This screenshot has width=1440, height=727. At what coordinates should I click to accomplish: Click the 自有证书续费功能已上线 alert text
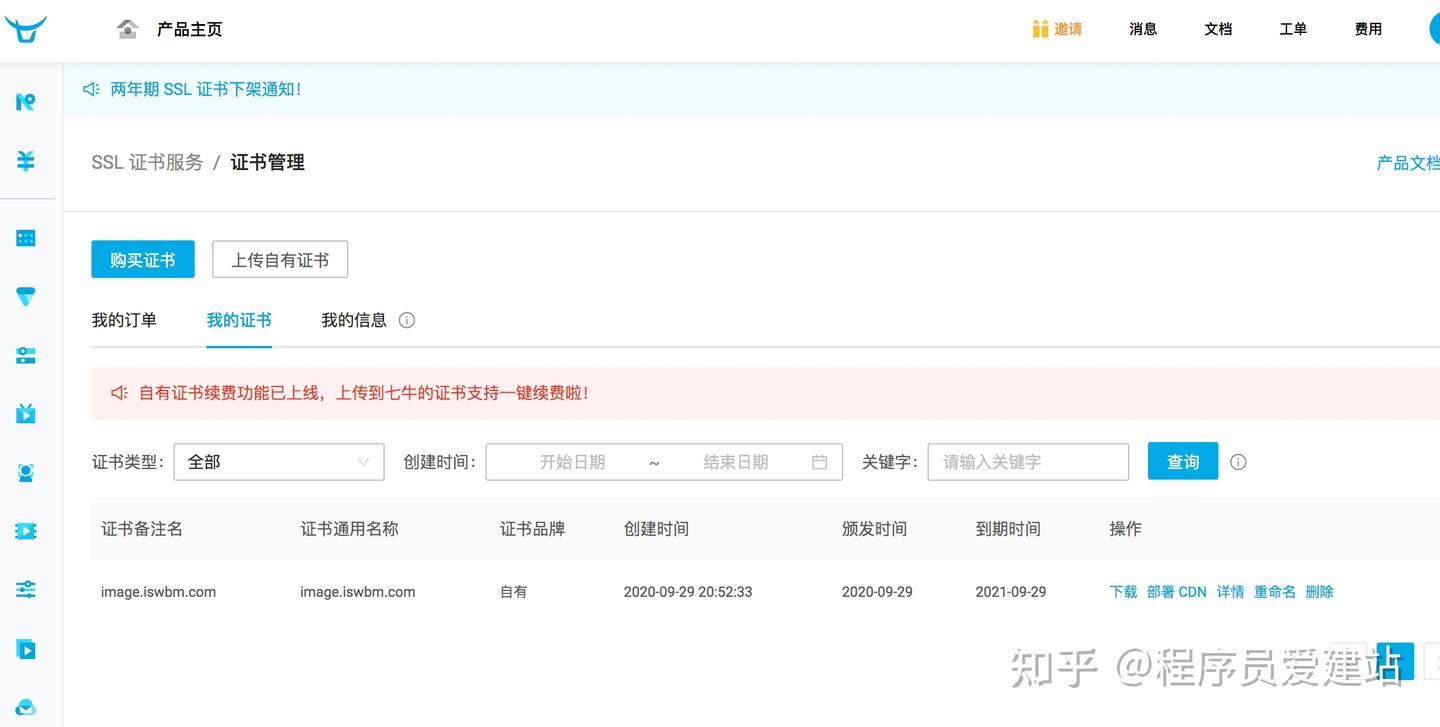364,393
